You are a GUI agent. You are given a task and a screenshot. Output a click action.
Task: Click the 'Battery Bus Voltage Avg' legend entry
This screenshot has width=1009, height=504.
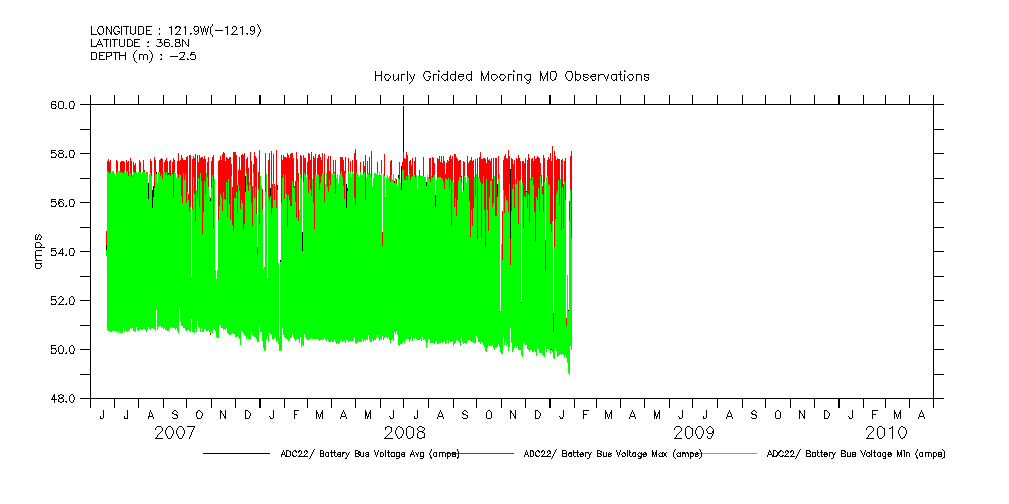366,454
